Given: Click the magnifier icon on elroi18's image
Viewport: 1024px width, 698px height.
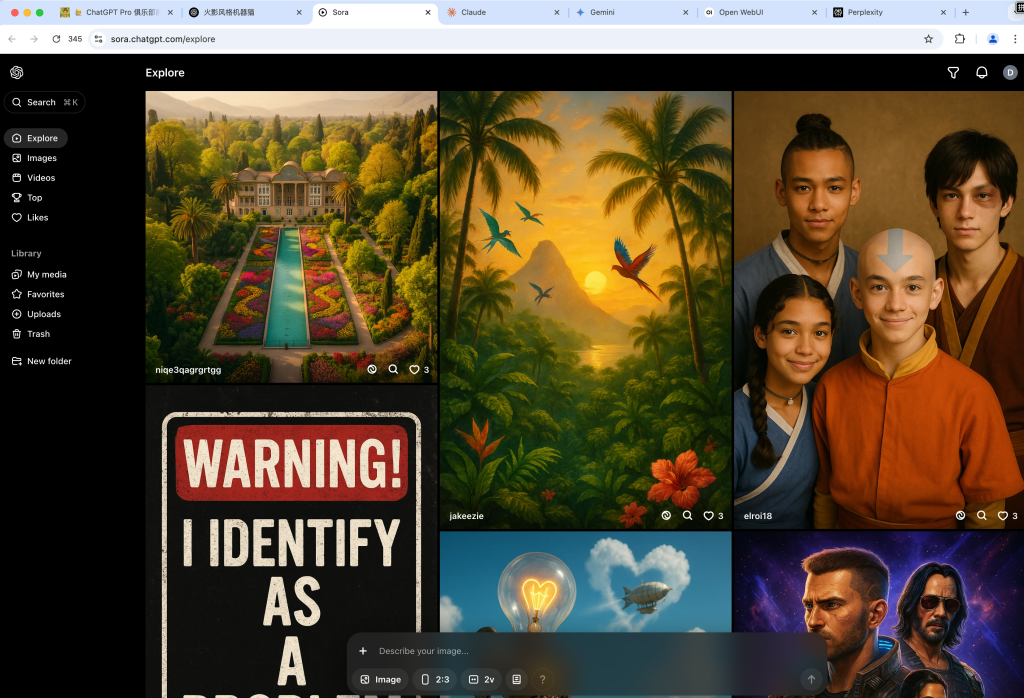Looking at the screenshot, I should [981, 516].
